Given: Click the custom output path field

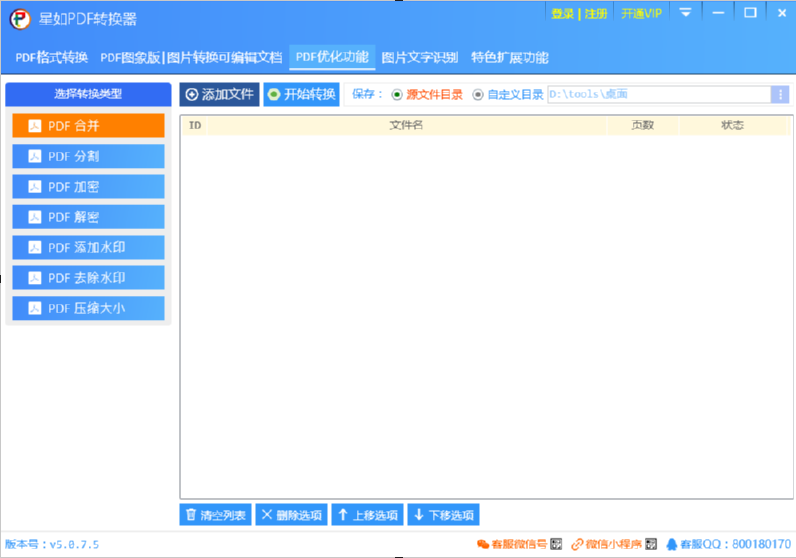Looking at the screenshot, I should (657, 95).
